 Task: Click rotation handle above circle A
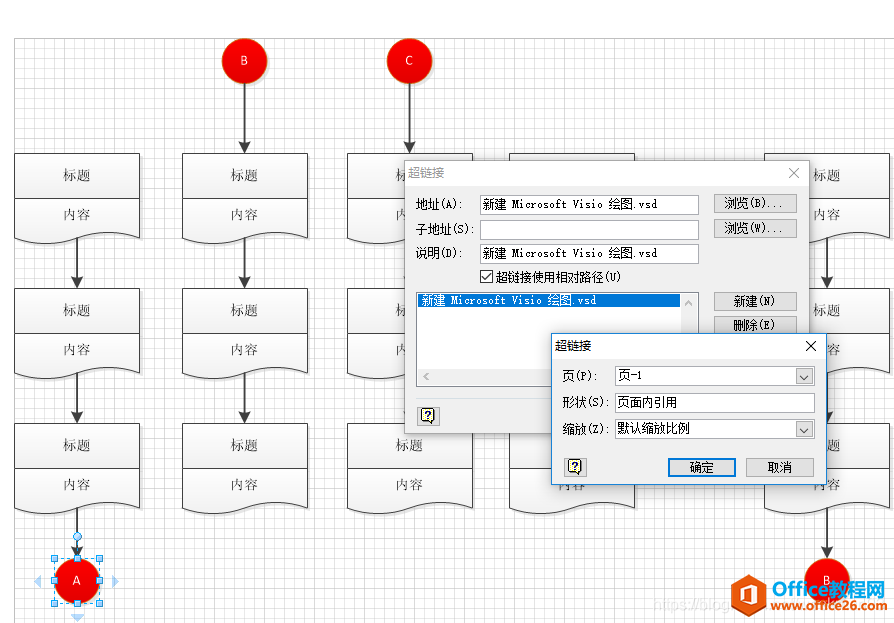coord(77,536)
